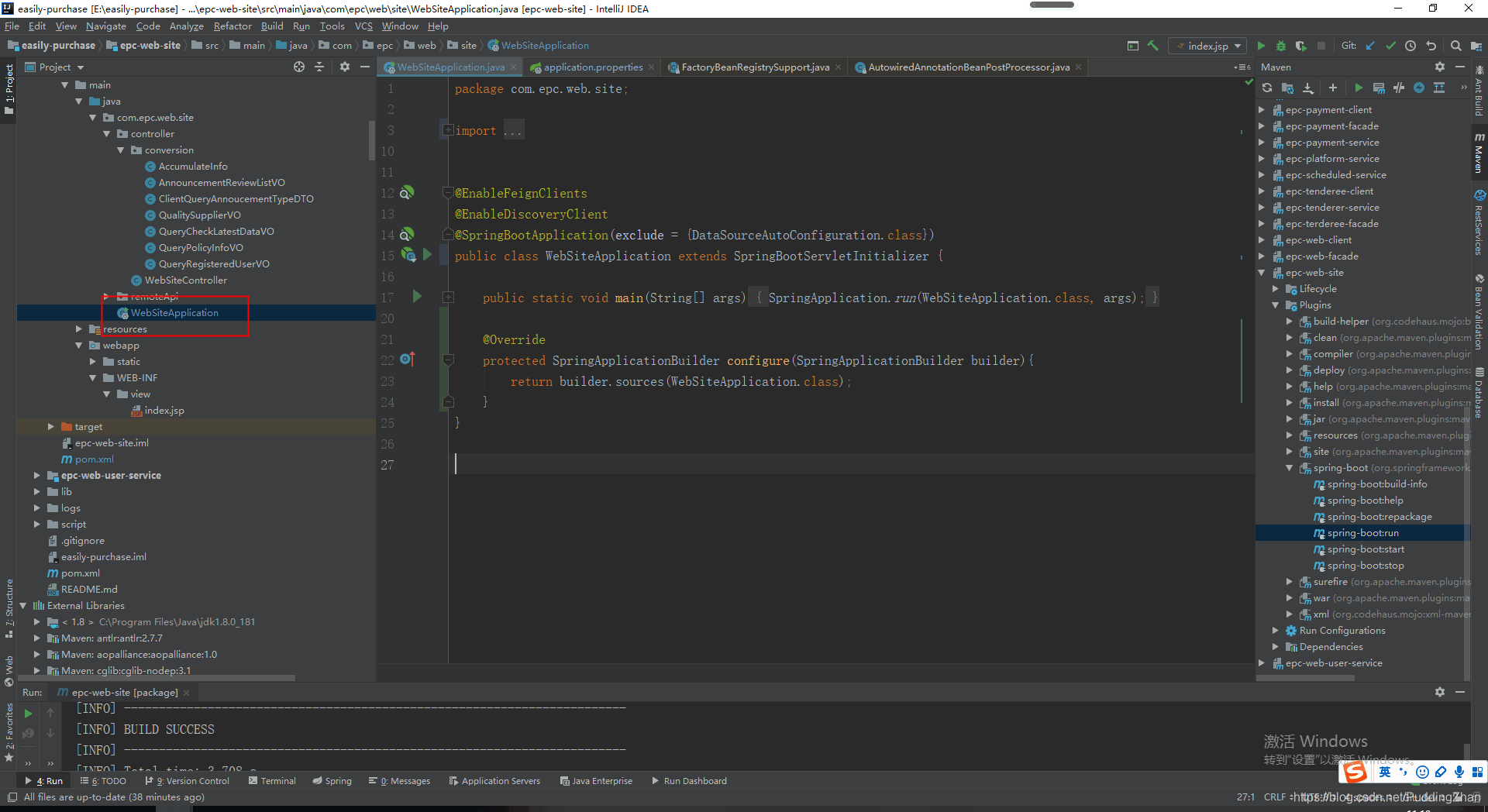Open the Spring tool window
Screen dimensions: 1488x812
332,781
